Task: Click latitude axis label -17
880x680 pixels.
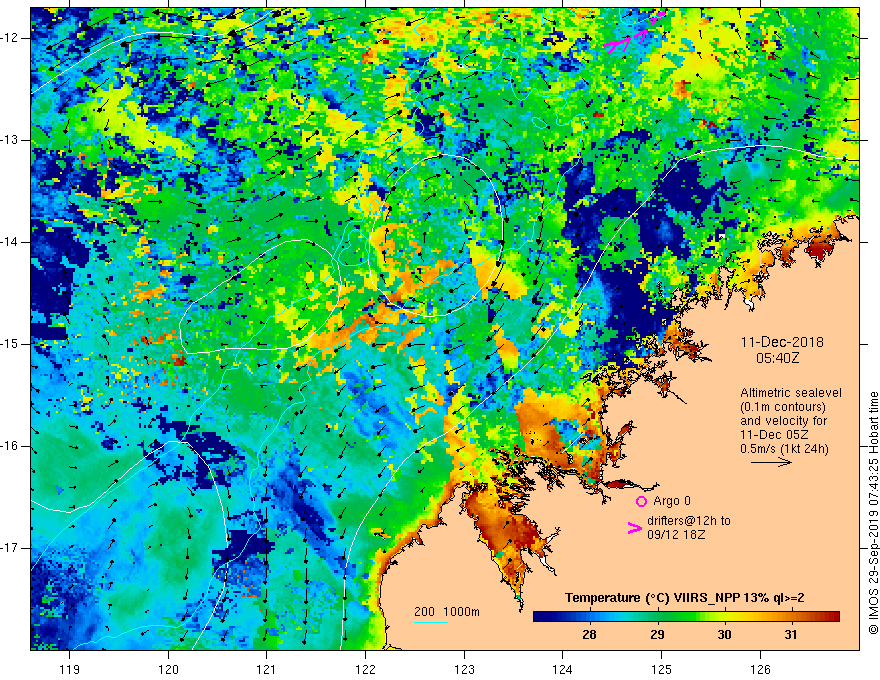Action: coord(10,547)
